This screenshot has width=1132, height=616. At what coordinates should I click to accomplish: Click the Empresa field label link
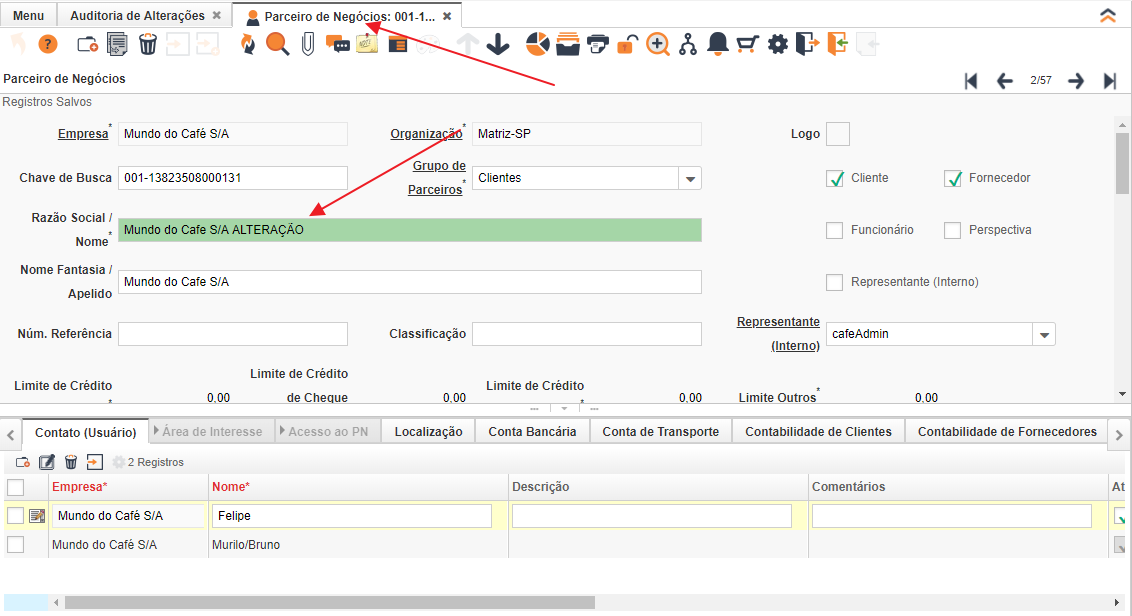coord(82,134)
